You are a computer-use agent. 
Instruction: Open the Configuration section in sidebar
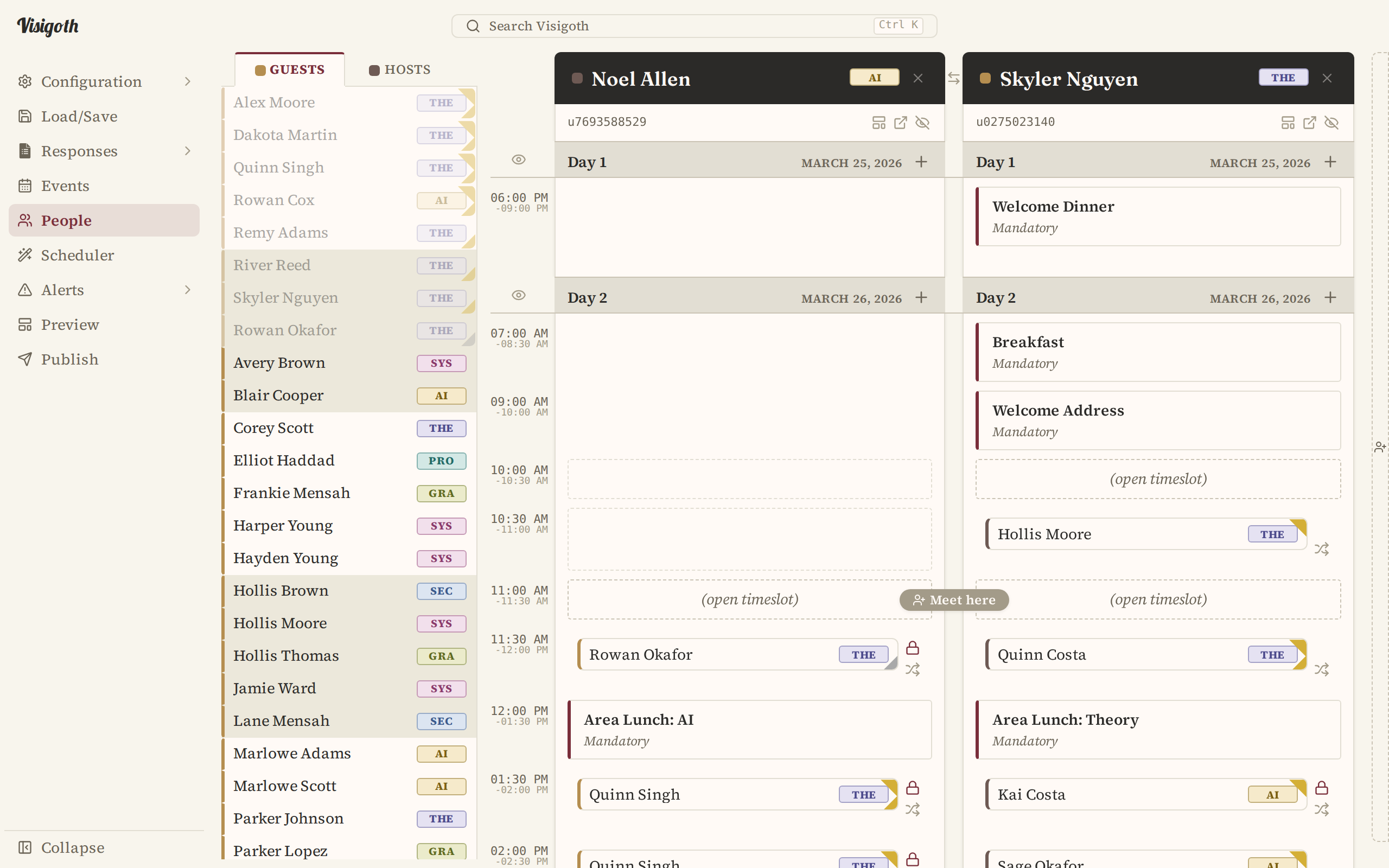(x=104, y=81)
